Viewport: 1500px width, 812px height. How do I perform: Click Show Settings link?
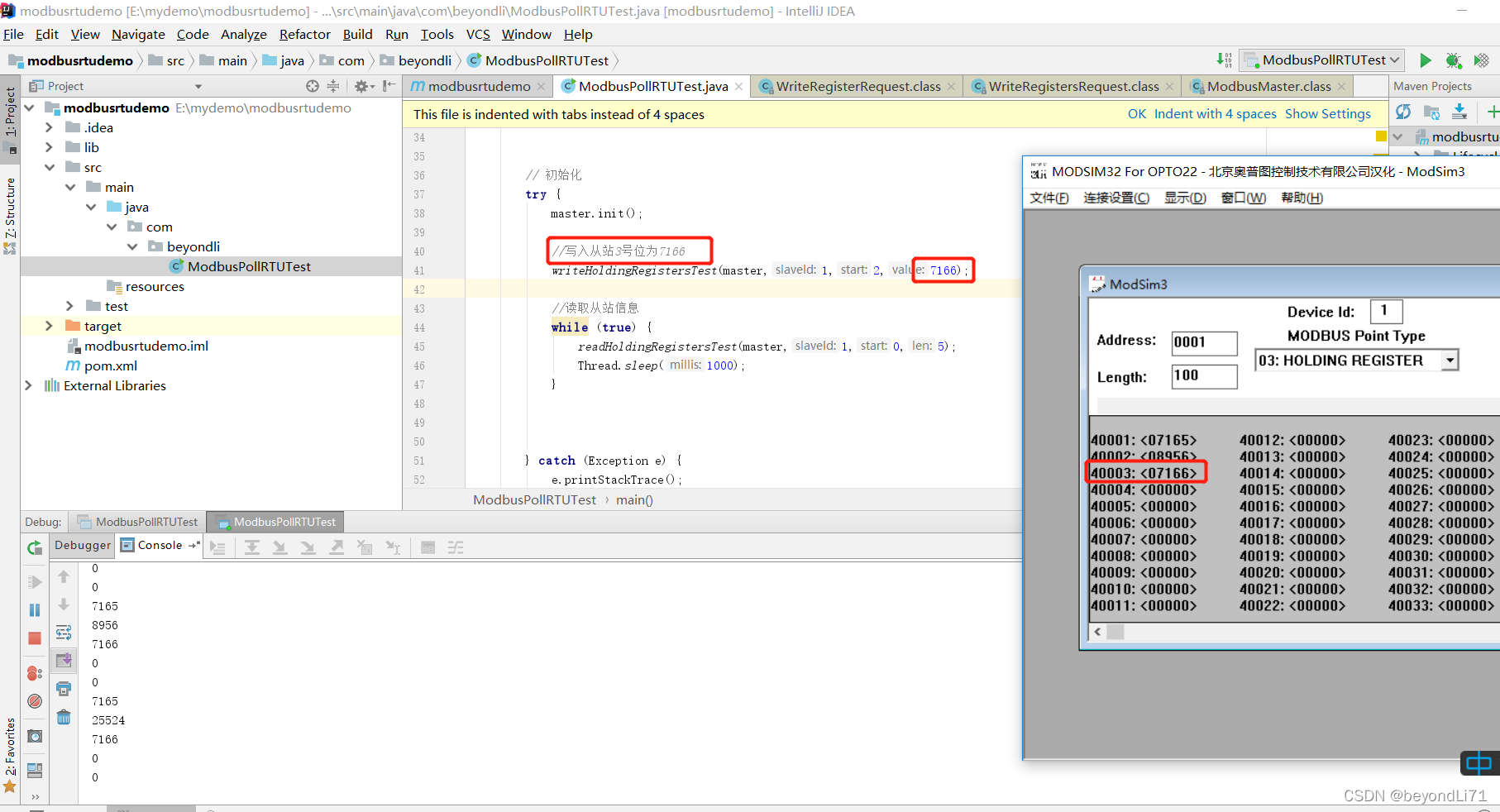tap(1328, 114)
